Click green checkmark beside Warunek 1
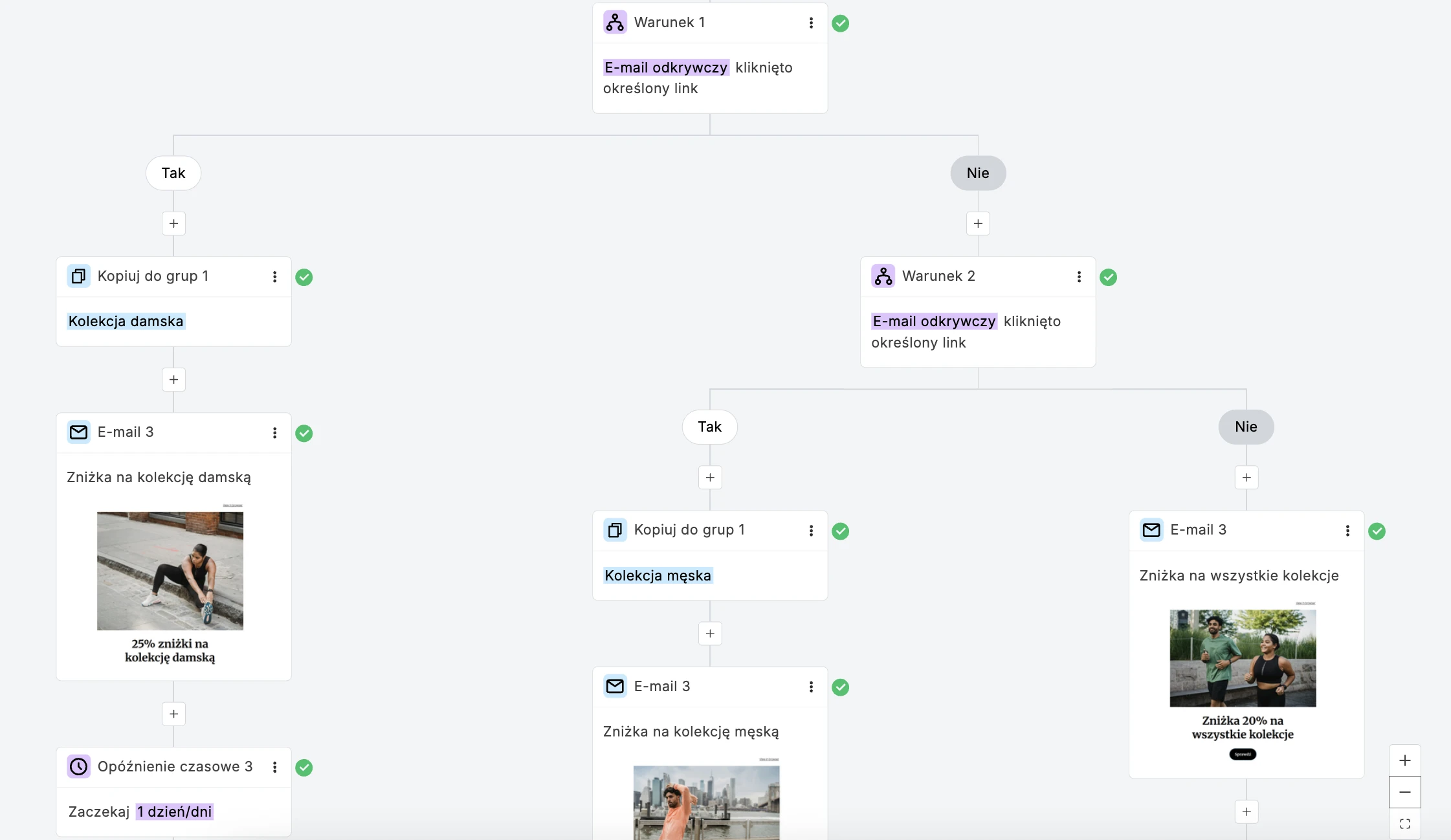The width and height of the screenshot is (1451, 840). click(840, 23)
